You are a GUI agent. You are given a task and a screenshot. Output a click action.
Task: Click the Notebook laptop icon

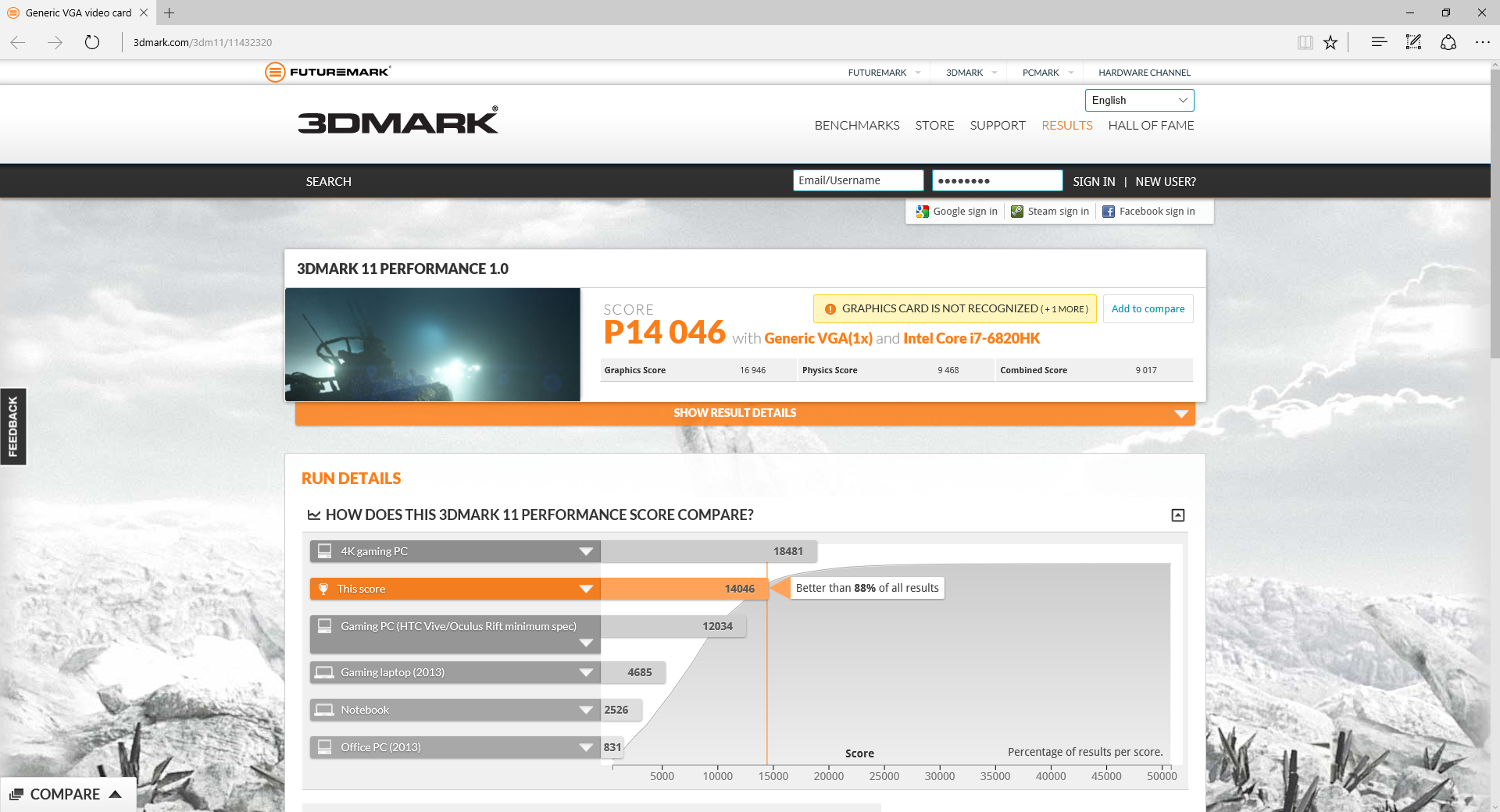(323, 710)
